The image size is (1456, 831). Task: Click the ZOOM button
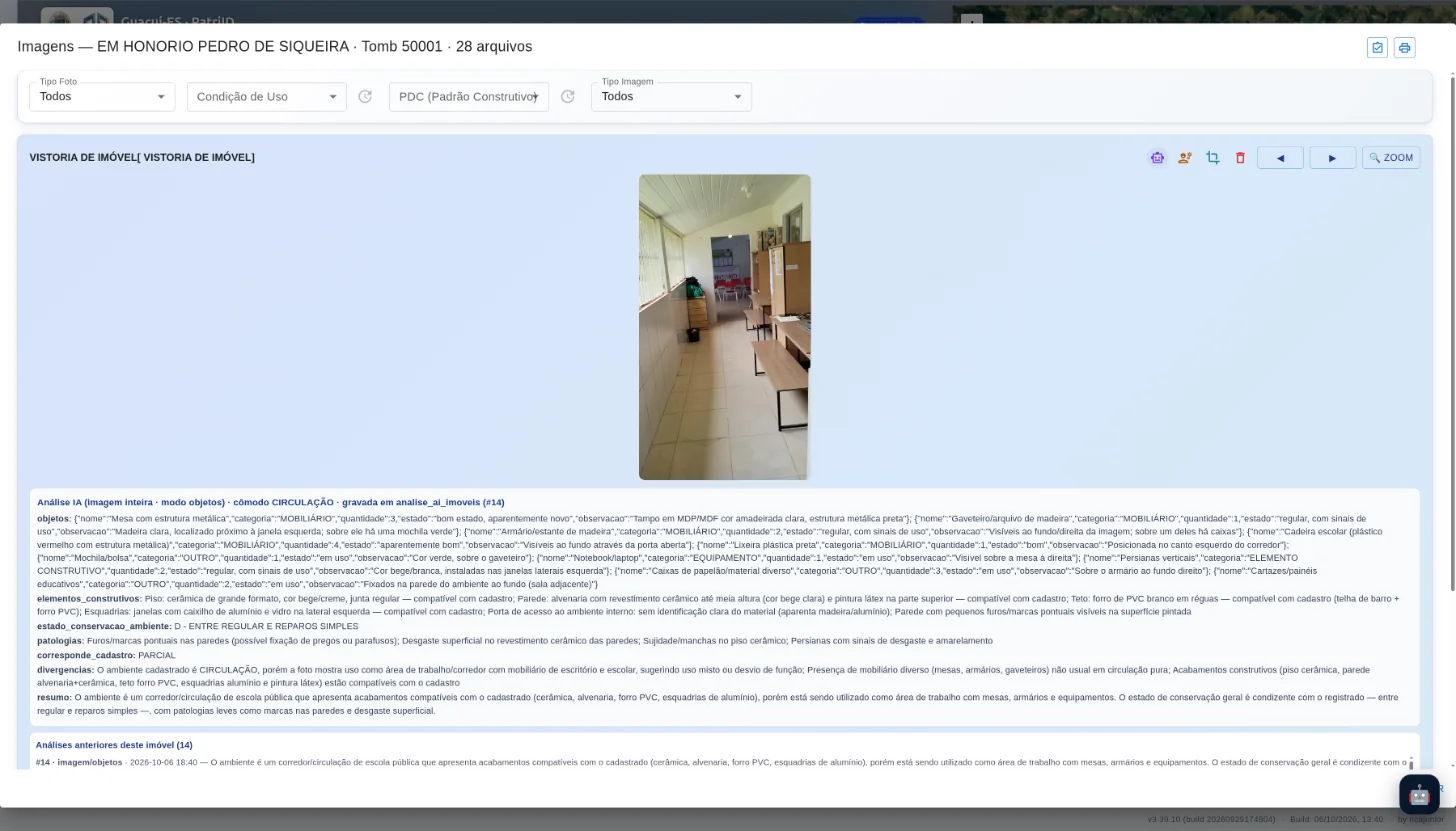point(1391,158)
